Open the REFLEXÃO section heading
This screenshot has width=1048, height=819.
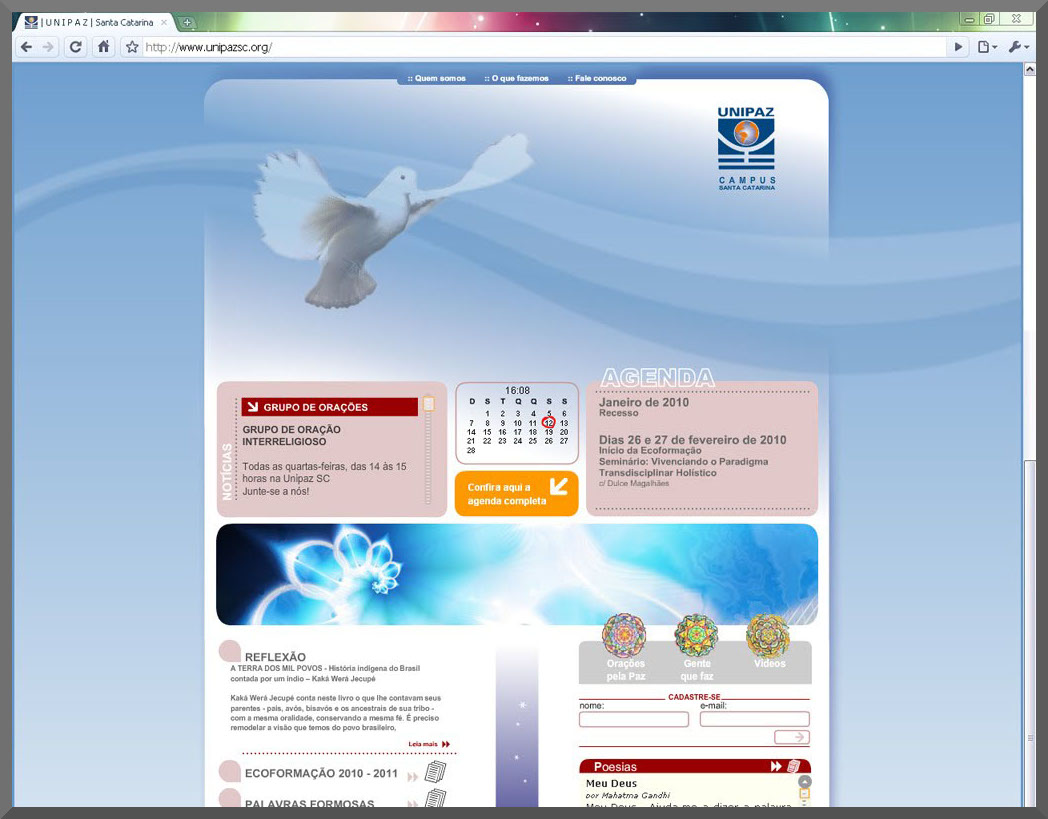coord(275,657)
